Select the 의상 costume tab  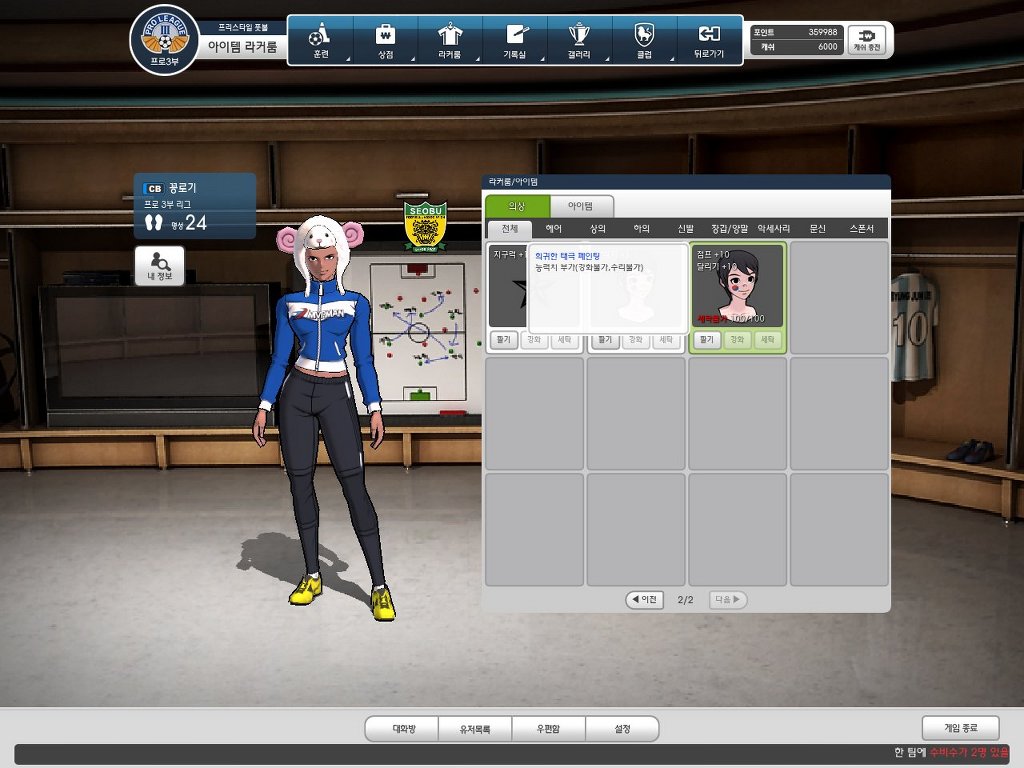[x=516, y=206]
